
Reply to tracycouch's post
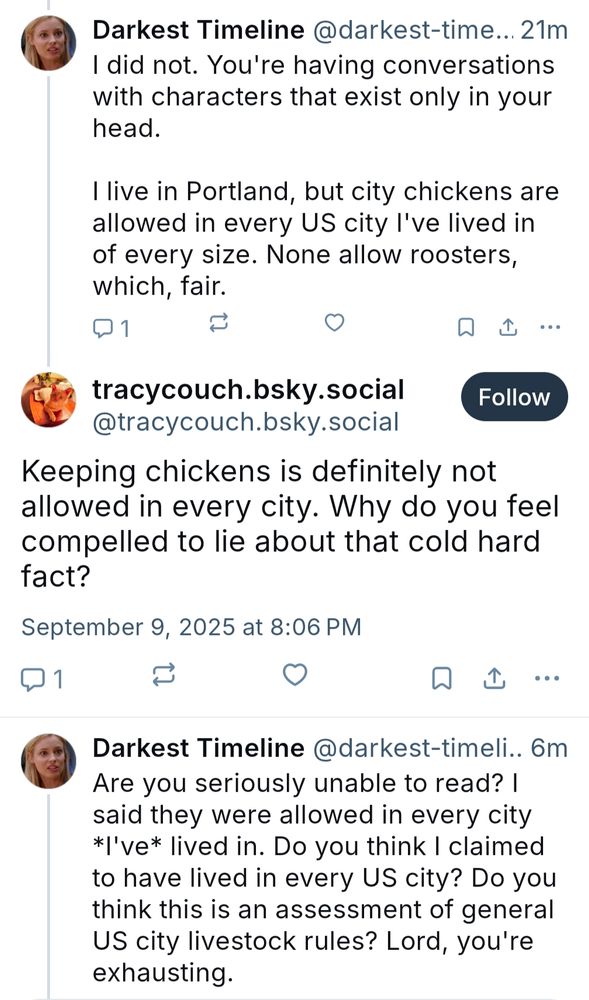click(x=35, y=676)
